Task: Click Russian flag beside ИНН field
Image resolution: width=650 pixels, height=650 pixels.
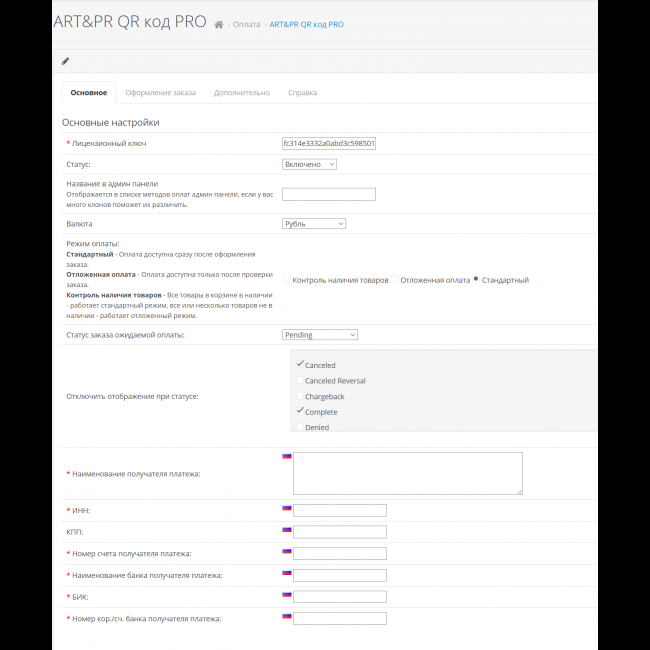Action: pyautogui.click(x=287, y=509)
